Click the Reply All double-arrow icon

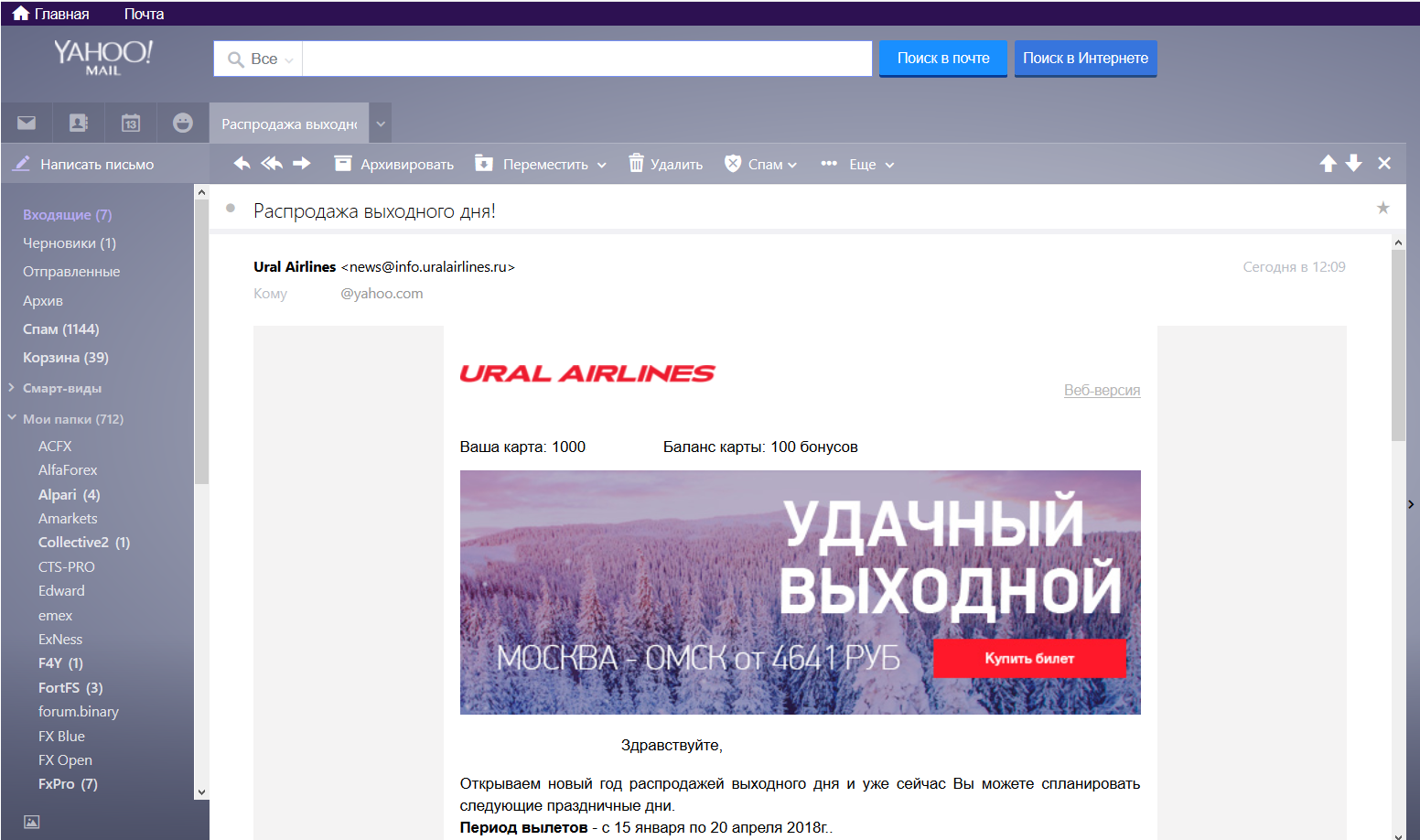[x=272, y=164]
